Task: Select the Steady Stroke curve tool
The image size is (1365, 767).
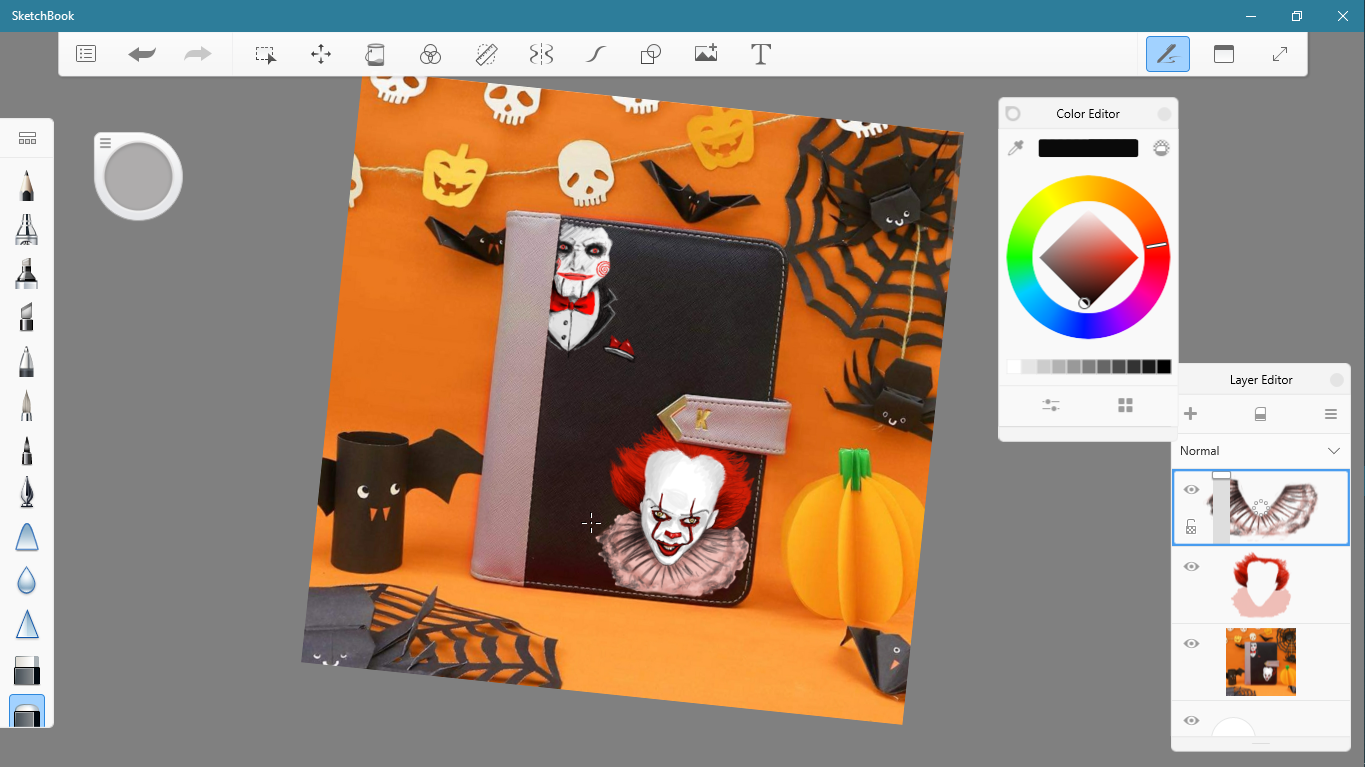Action: (596, 54)
